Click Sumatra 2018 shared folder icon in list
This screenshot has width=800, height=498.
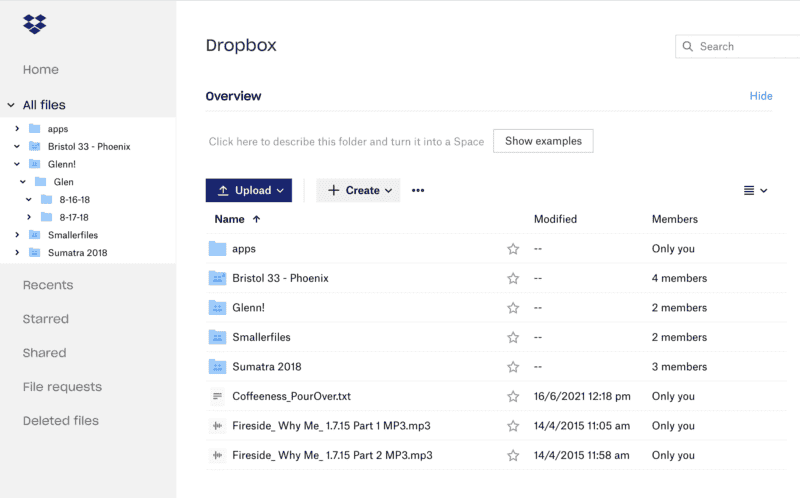pos(217,367)
